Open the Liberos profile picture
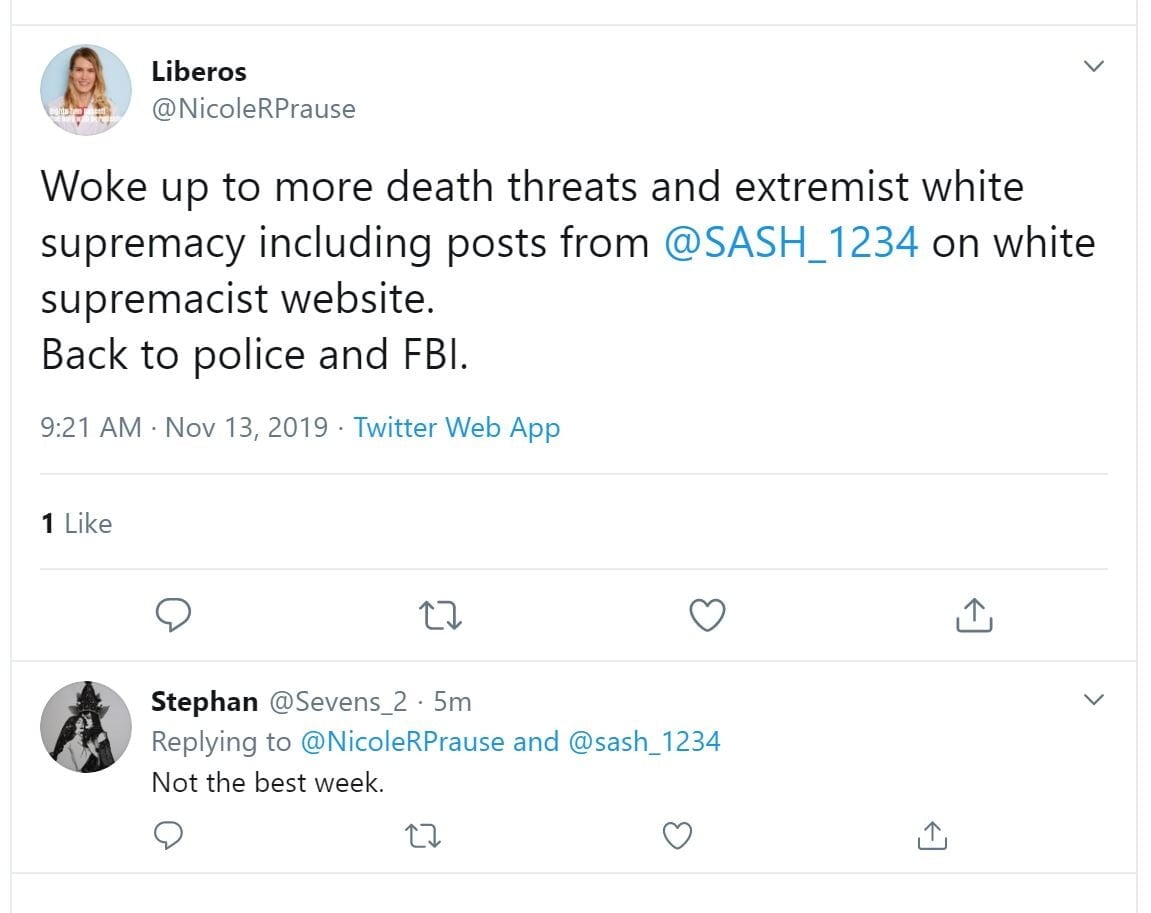This screenshot has height=913, width=1151. pyautogui.click(x=86, y=90)
